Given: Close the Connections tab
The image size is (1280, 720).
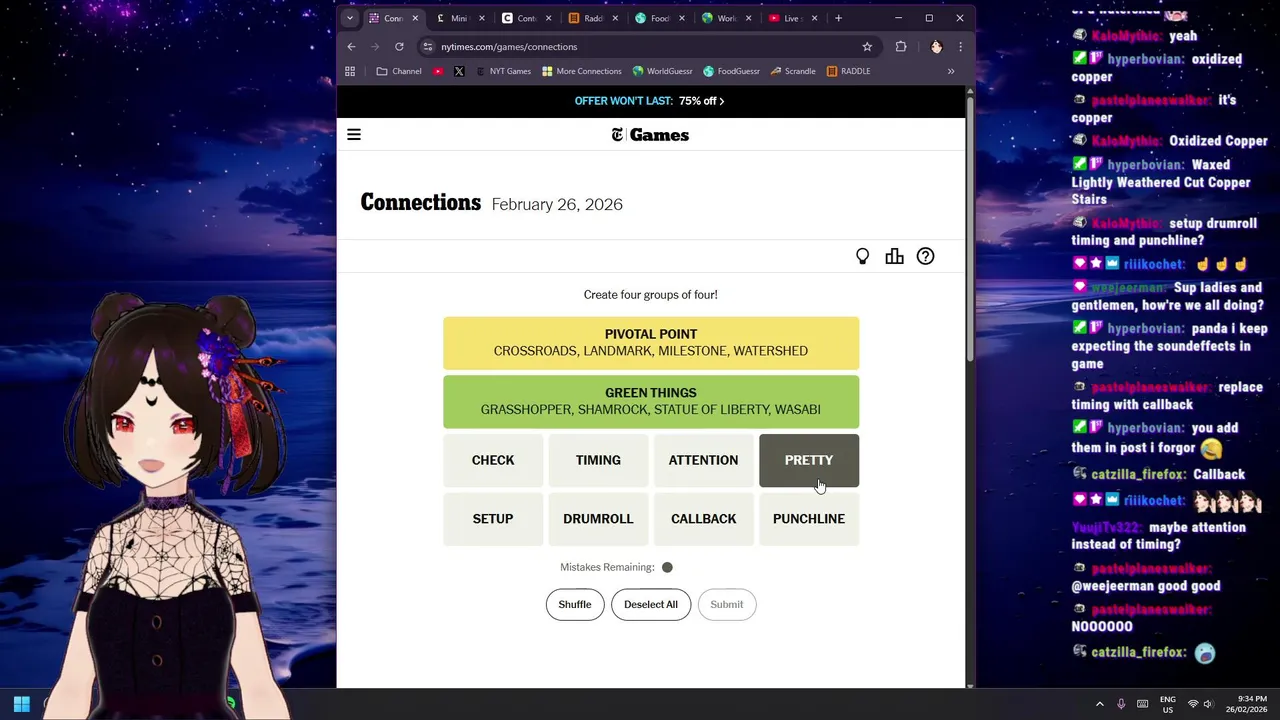Looking at the screenshot, I should tap(415, 18).
